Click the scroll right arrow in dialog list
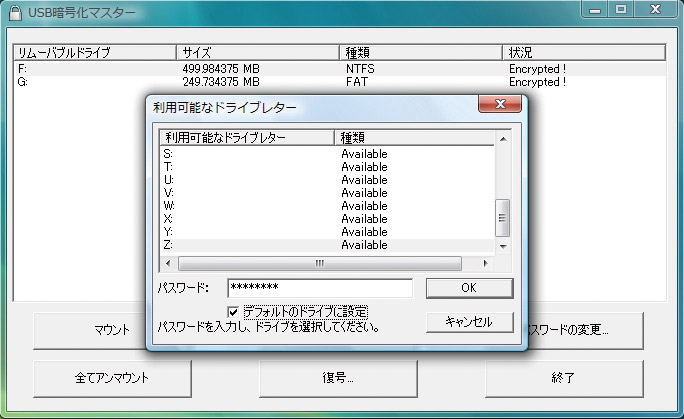The height and width of the screenshot is (419, 684). [486, 263]
